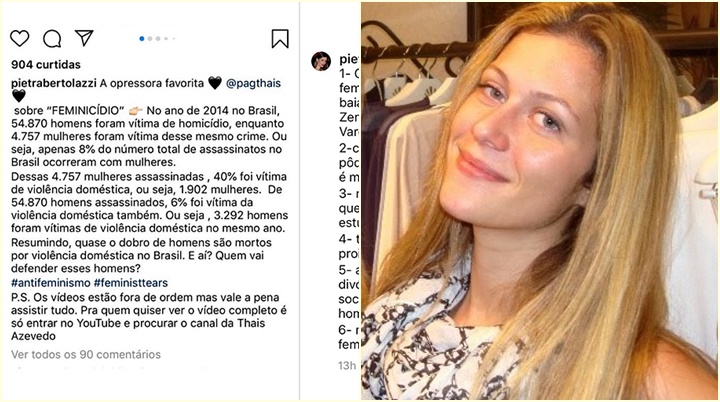This screenshot has height=402, width=720.
Task: Open comments with the speech bubble icon
Action: [x=52, y=39]
